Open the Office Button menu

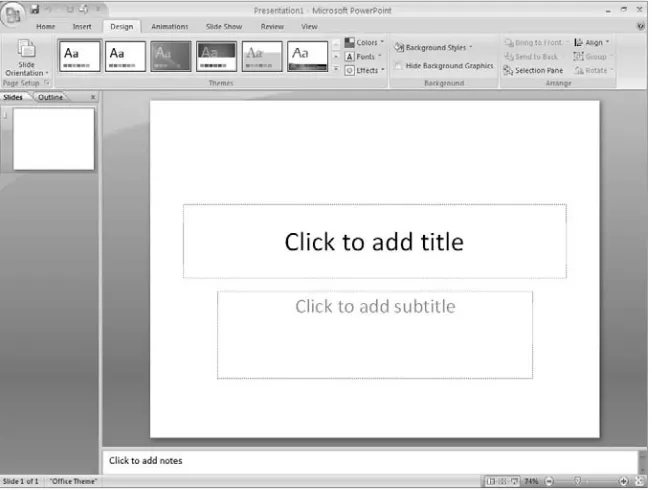12,14
